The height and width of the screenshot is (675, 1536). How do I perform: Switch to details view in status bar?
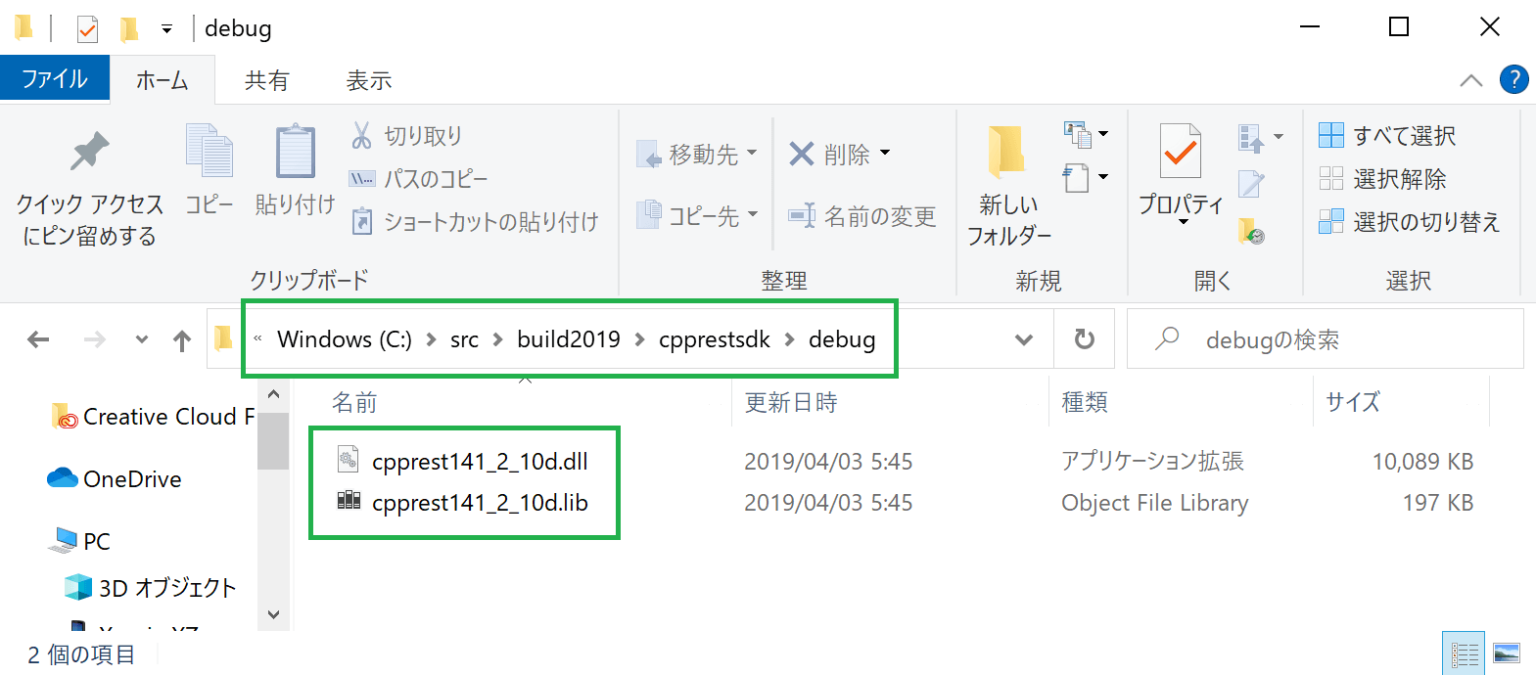[1463, 652]
